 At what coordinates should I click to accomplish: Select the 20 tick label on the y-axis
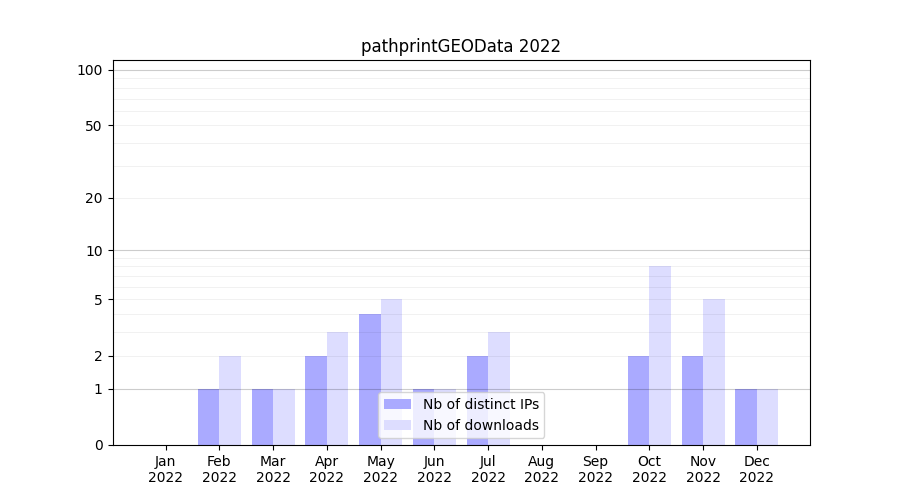click(94, 198)
